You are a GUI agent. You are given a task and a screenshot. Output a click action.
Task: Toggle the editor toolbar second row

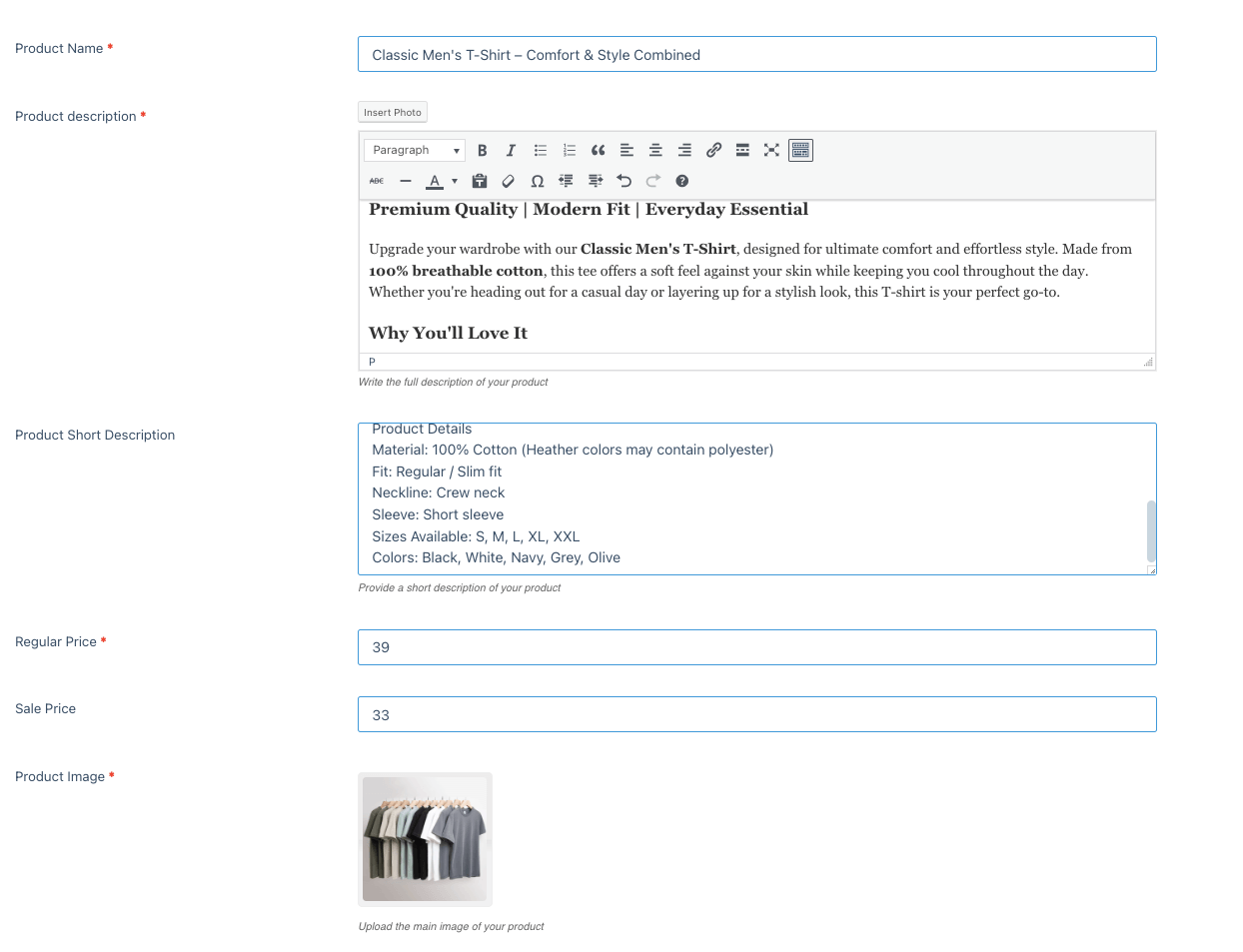coord(800,150)
